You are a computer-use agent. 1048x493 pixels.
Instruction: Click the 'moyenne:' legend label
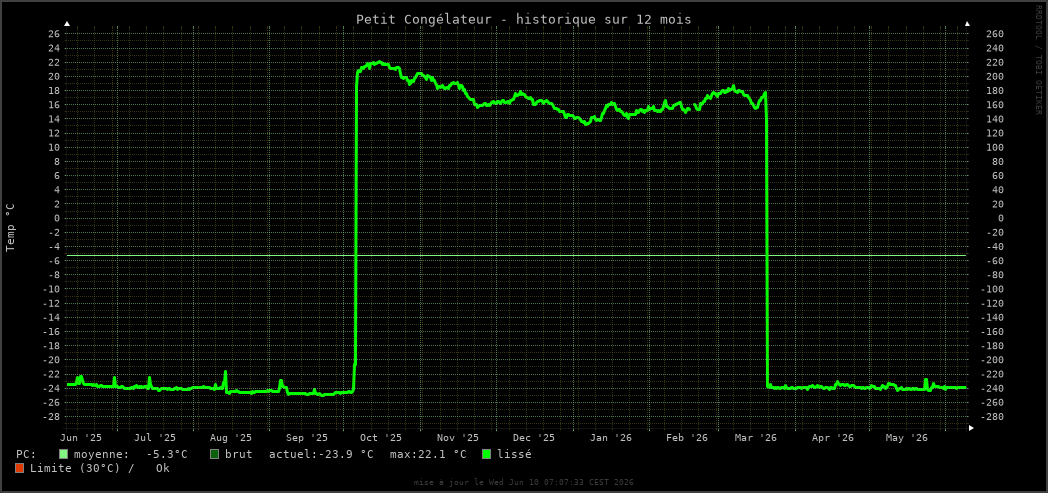(102, 454)
